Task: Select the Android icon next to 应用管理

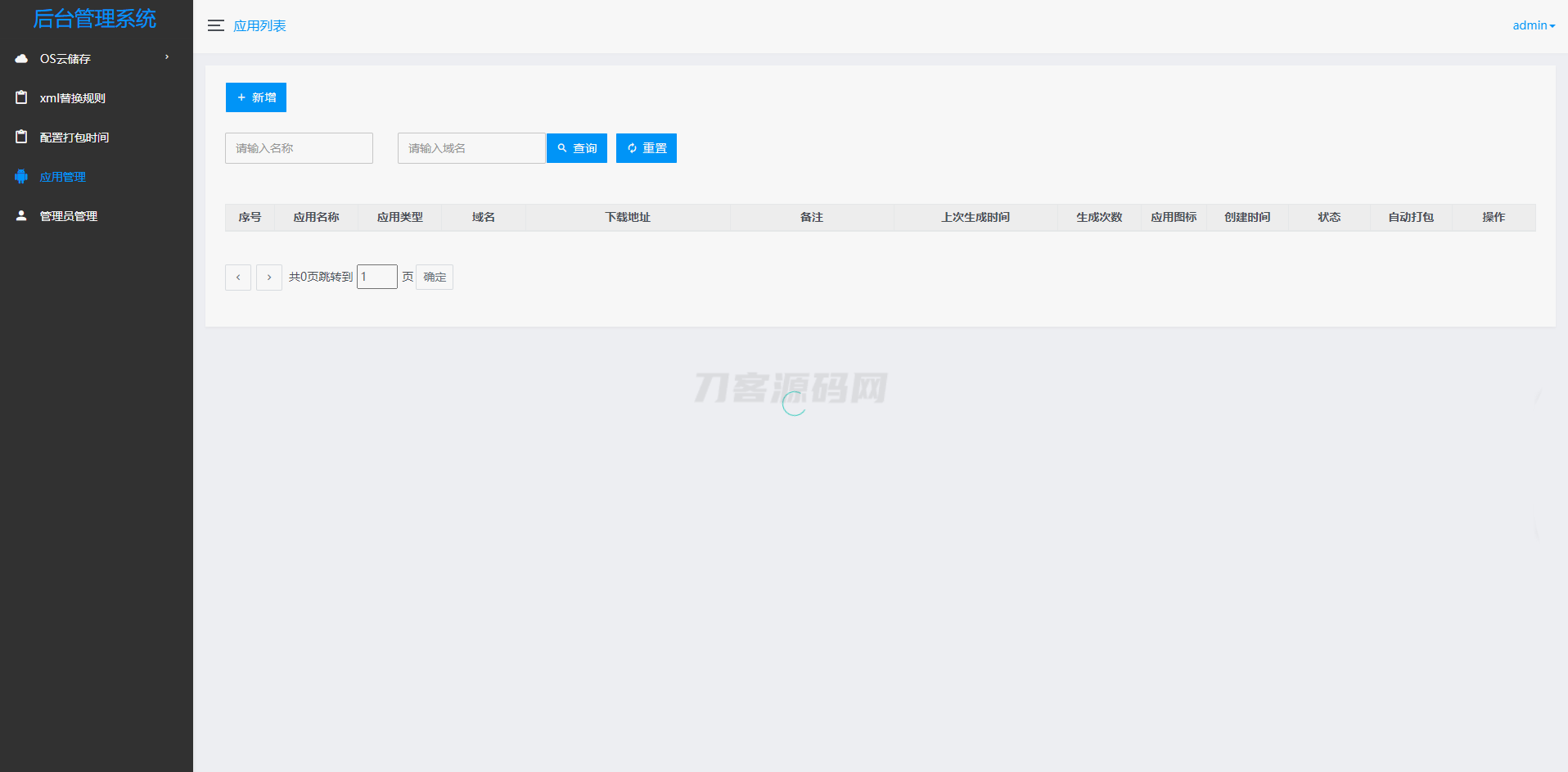Action: tap(20, 176)
